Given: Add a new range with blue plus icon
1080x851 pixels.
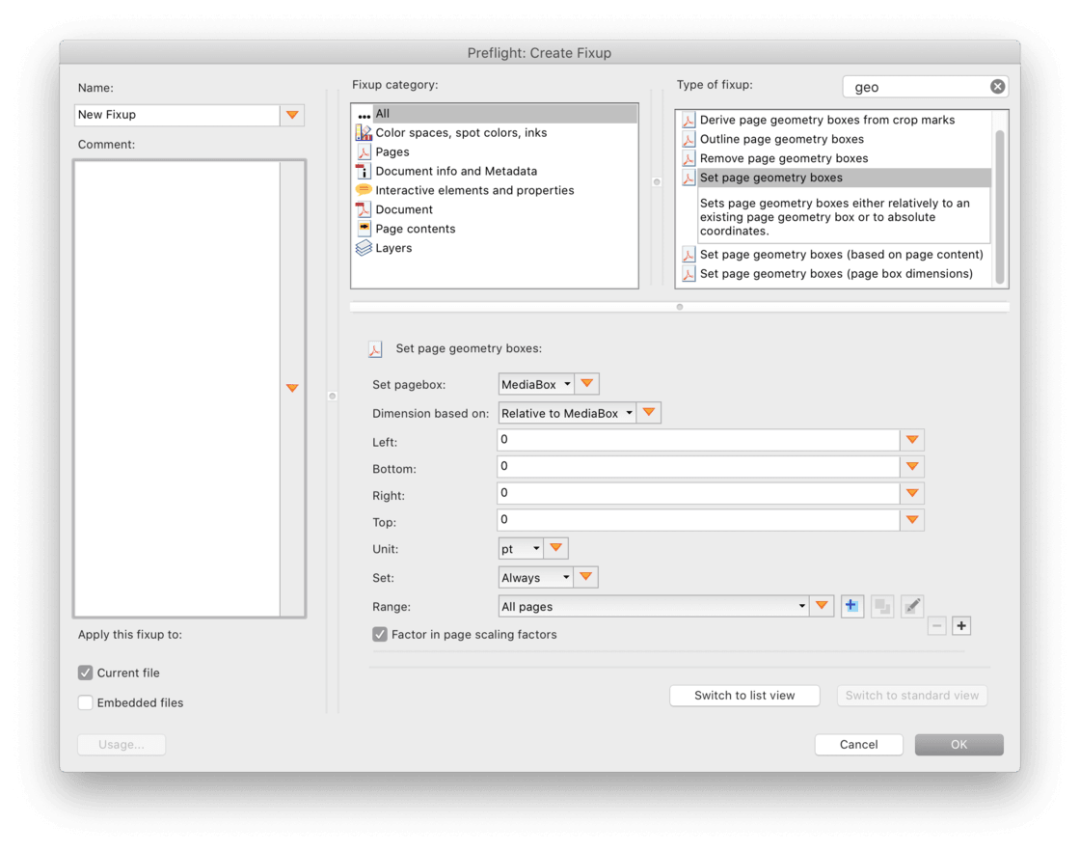Looking at the screenshot, I should point(852,606).
